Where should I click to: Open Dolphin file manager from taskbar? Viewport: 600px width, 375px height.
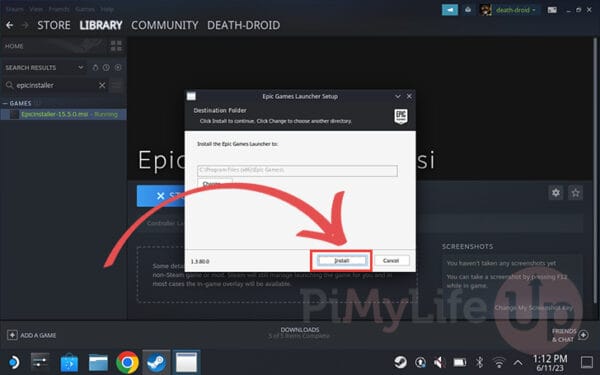coord(98,362)
